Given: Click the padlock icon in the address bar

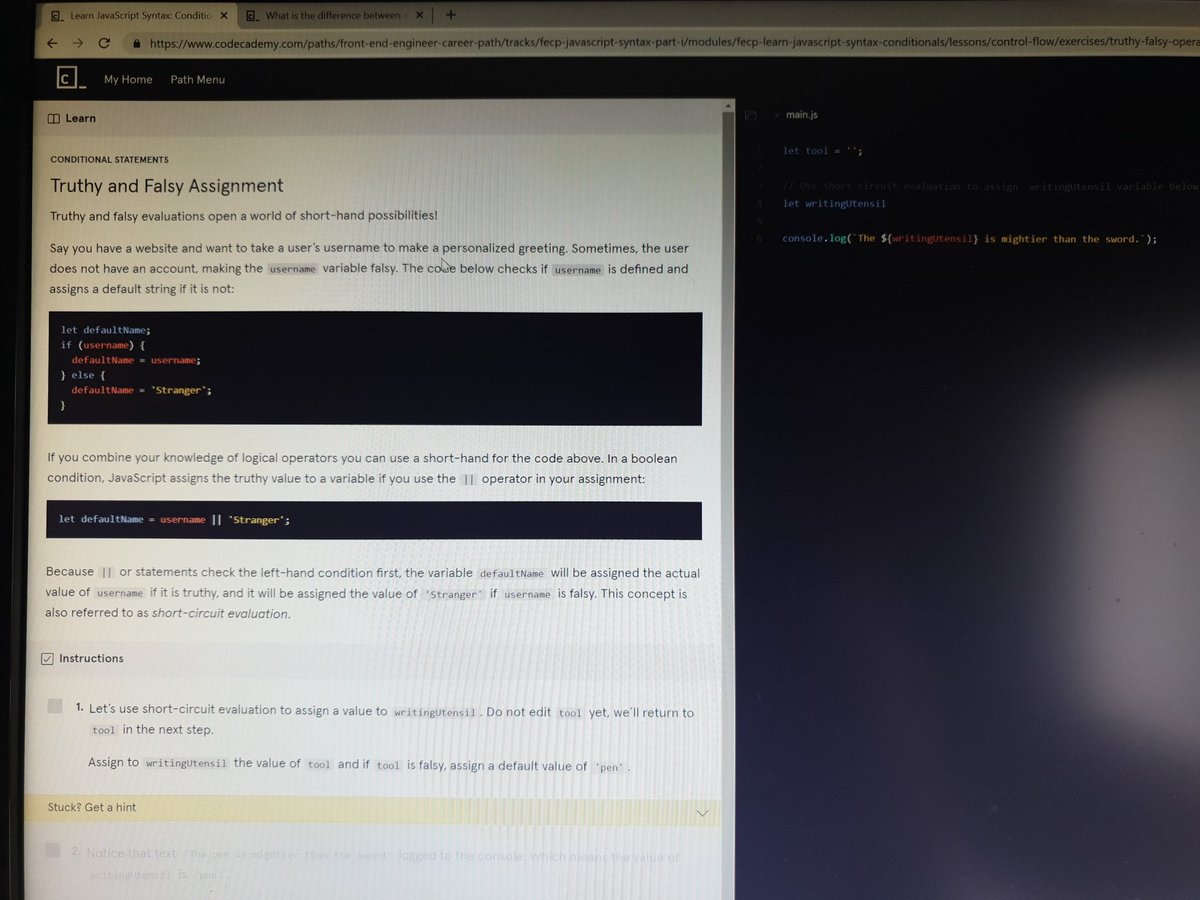Looking at the screenshot, I should coord(138,44).
